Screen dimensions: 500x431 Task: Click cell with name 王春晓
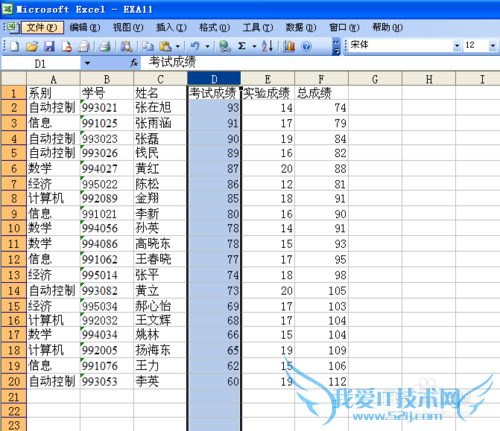click(160, 259)
